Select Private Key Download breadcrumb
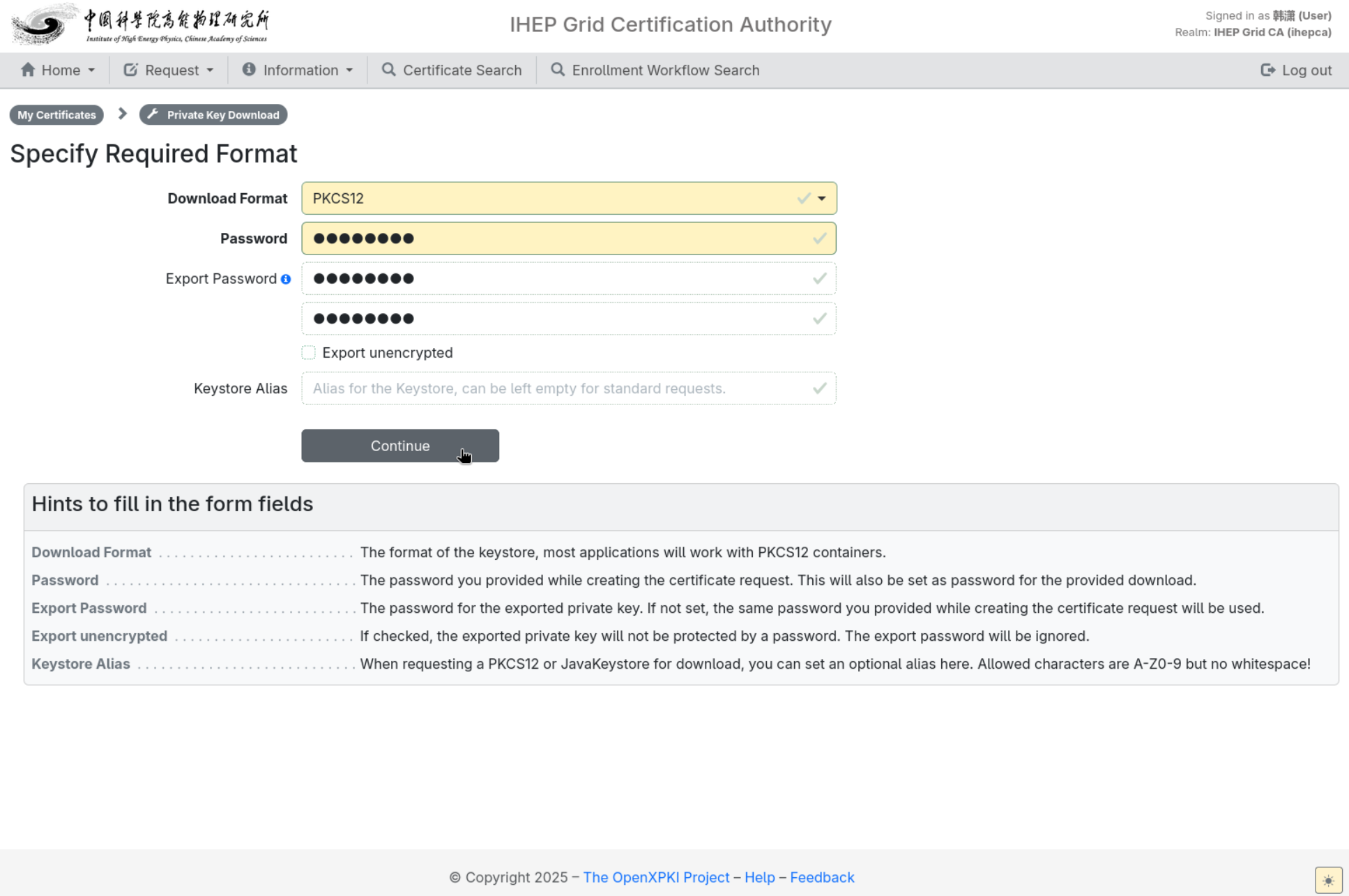The height and width of the screenshot is (896, 1349). click(213, 114)
